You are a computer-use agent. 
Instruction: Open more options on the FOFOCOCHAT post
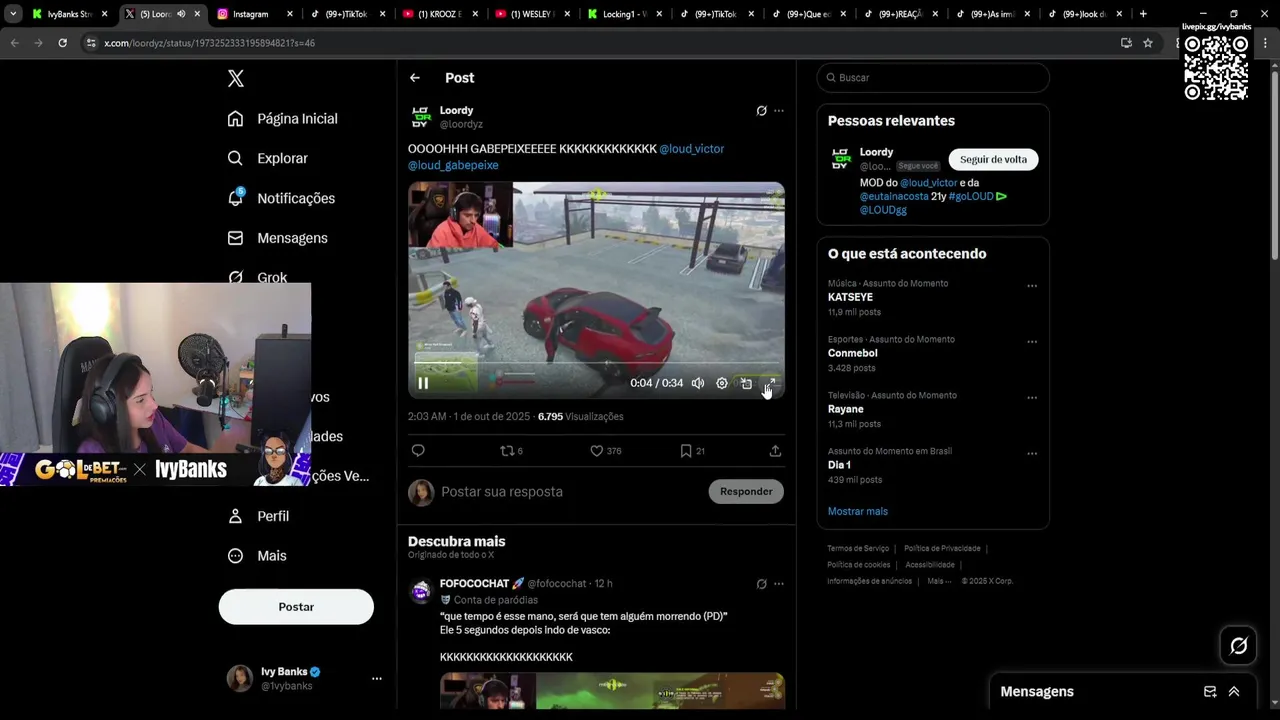click(779, 584)
